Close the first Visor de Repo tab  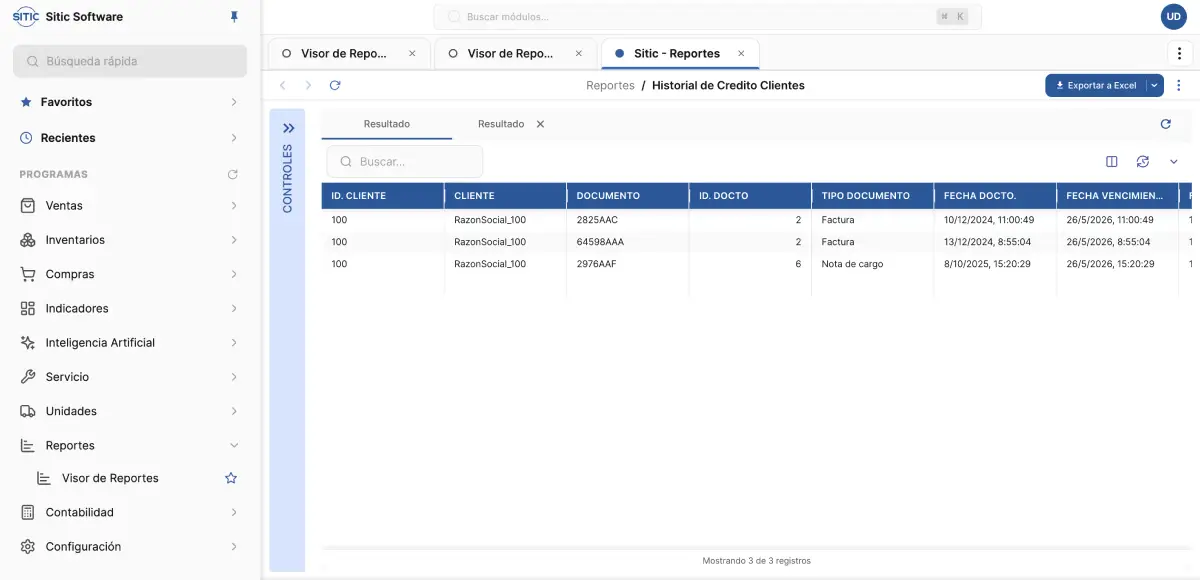(412, 54)
